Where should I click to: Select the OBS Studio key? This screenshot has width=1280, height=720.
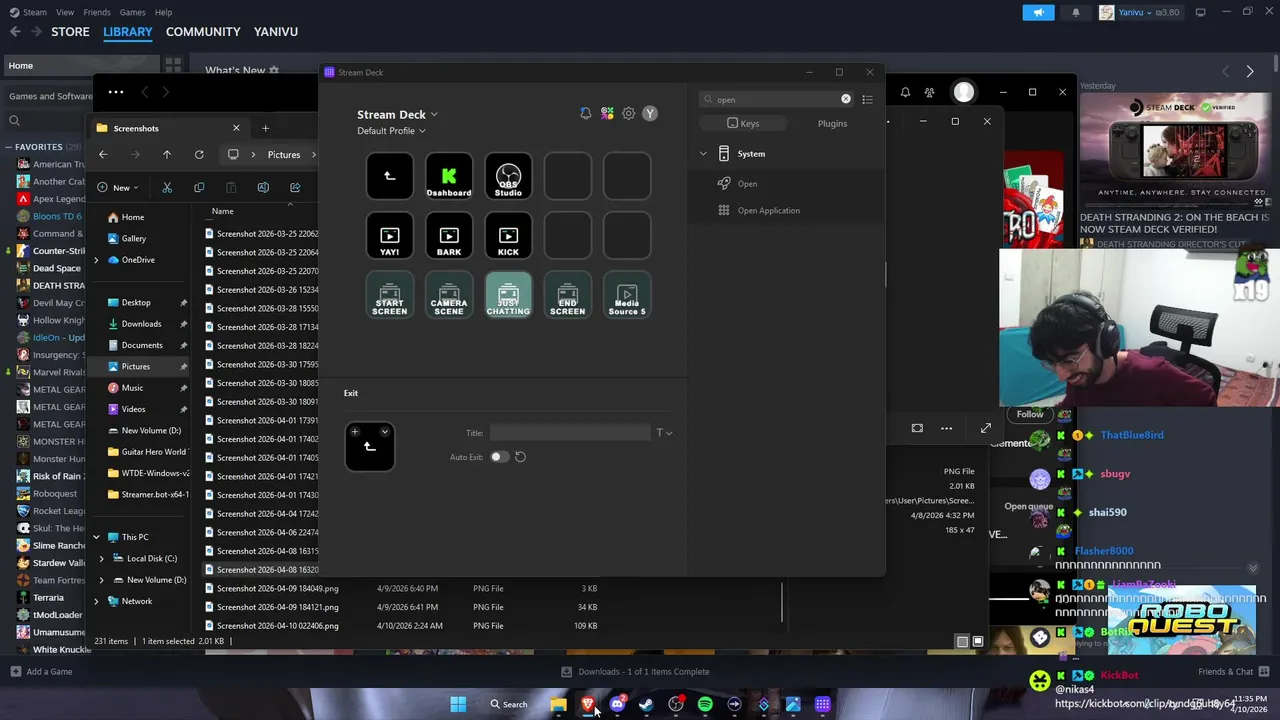pos(508,177)
